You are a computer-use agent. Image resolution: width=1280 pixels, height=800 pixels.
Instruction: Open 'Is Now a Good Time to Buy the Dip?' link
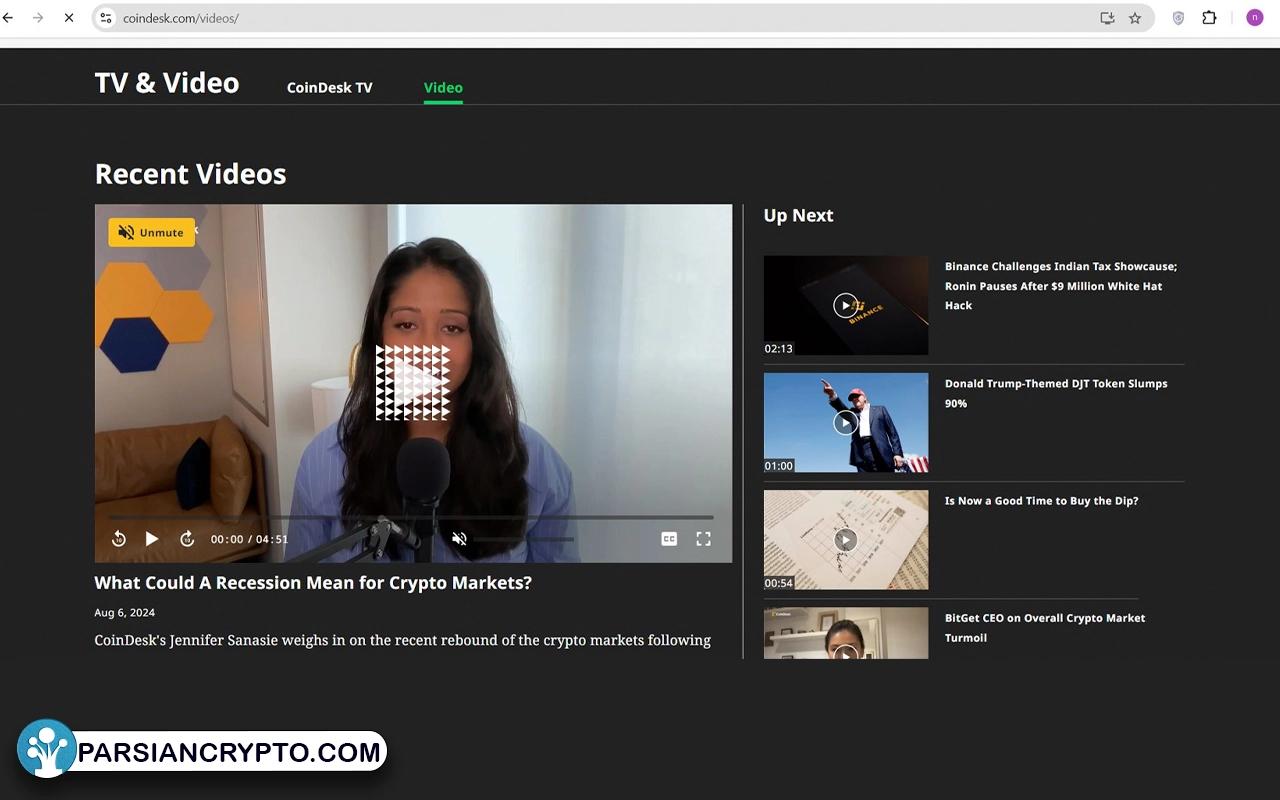tap(1042, 501)
